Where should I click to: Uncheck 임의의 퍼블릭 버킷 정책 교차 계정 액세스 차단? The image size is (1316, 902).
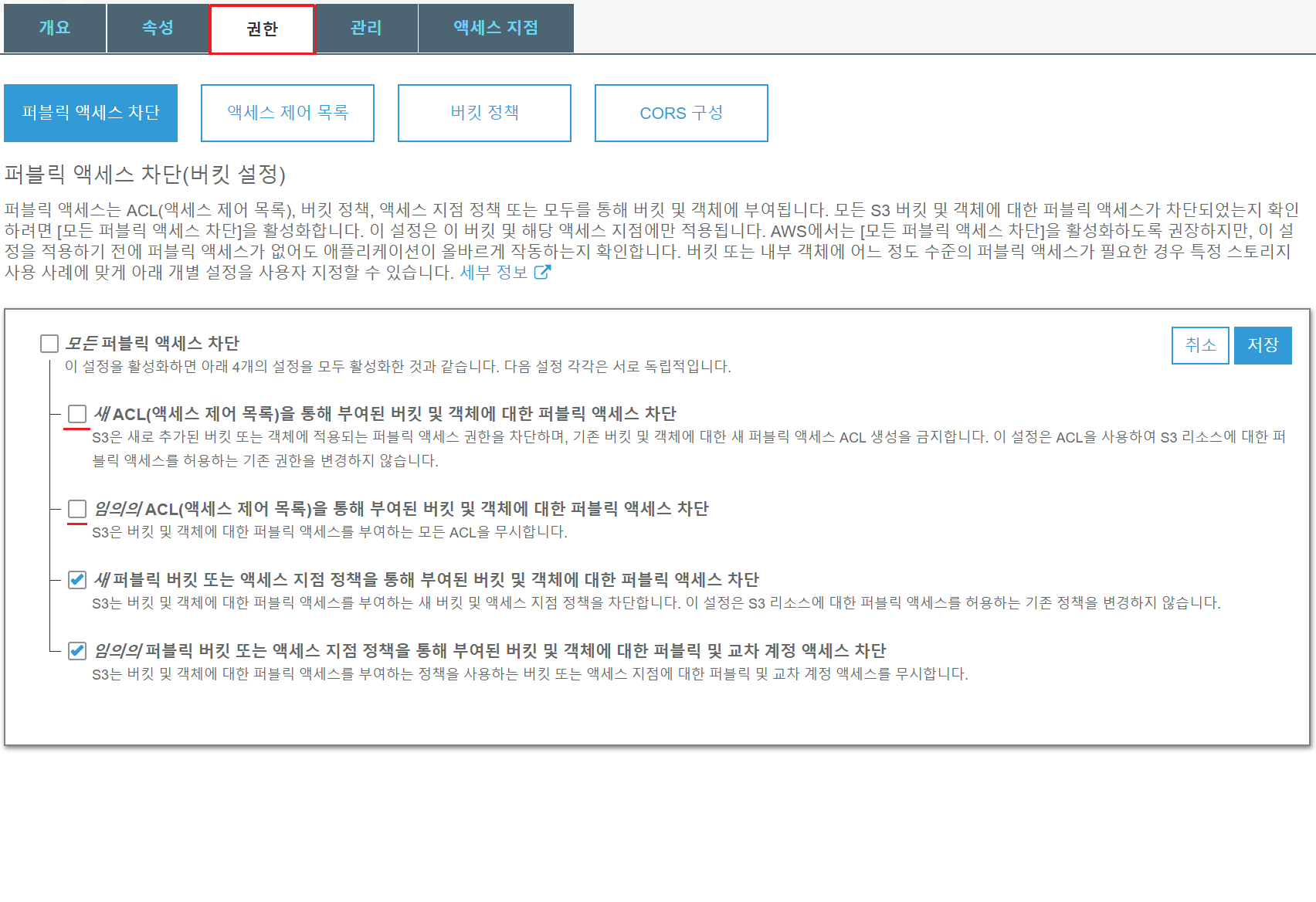[77, 651]
